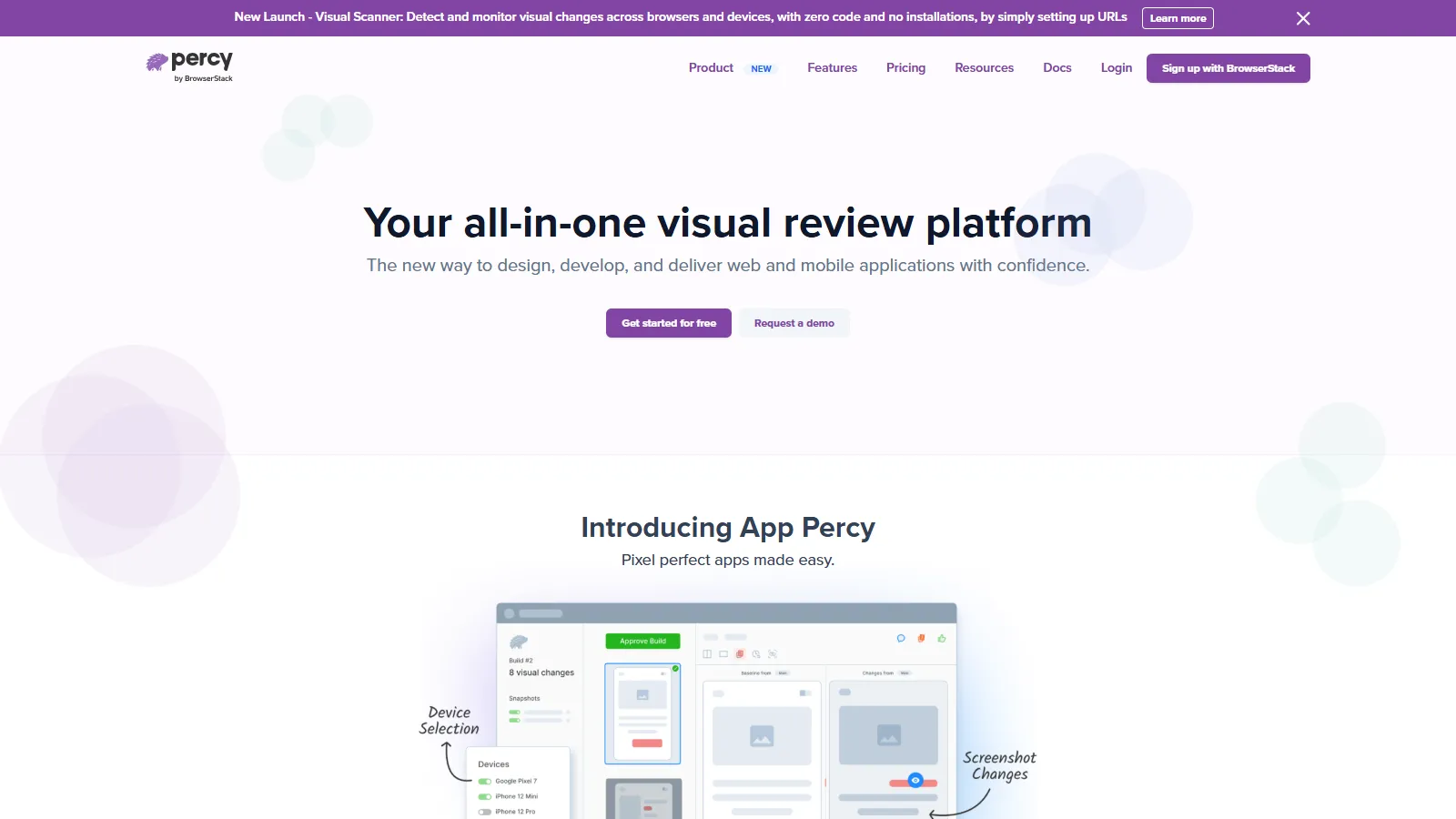This screenshot has width=1456, height=819.
Task: Click the thumbs-up approval icon
Action: point(941,638)
